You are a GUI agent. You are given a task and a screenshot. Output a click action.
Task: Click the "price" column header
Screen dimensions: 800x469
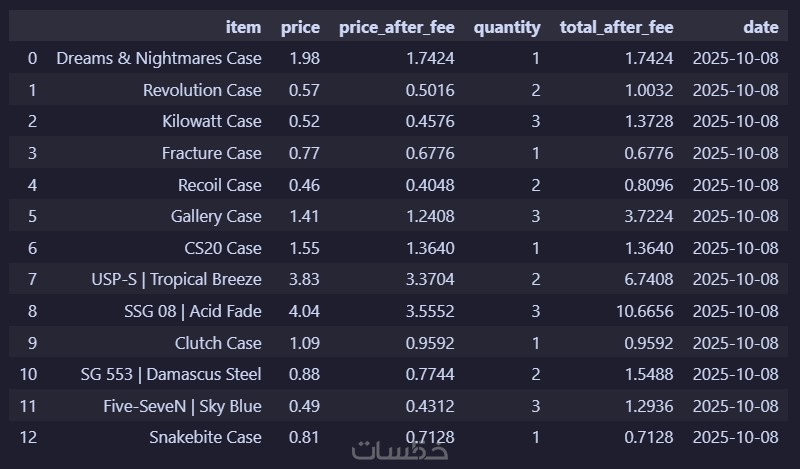[x=300, y=27]
